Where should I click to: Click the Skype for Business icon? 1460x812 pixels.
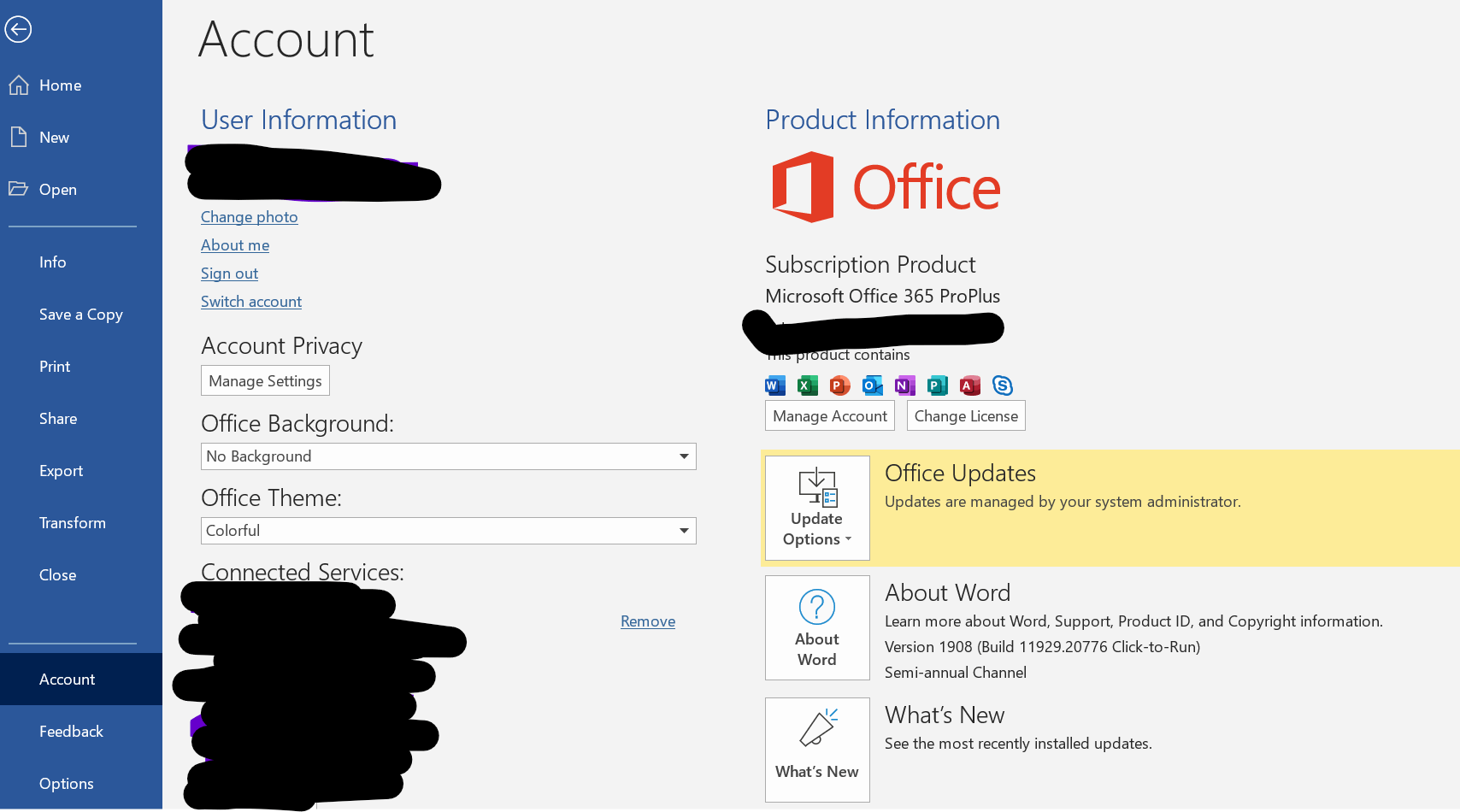[1003, 385]
